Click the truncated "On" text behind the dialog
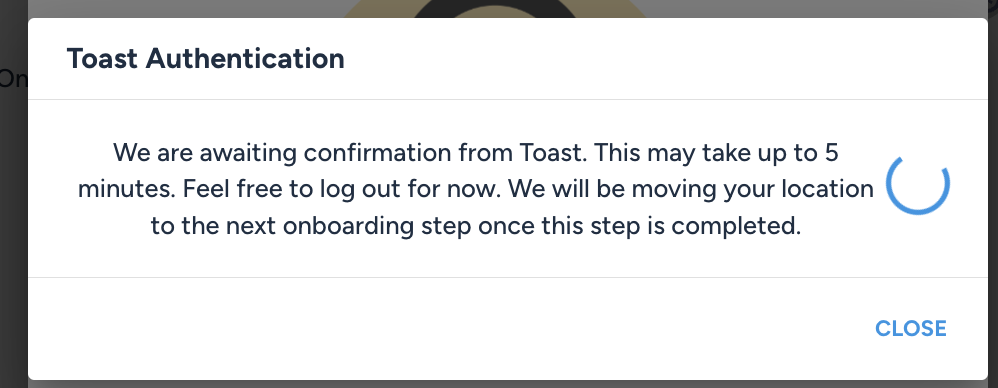Viewport: 998px width, 388px height. coord(13,79)
